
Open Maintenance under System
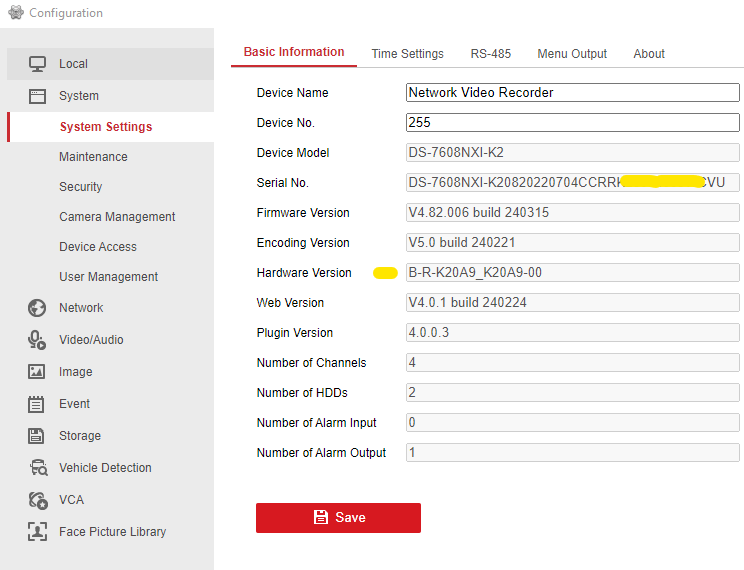pyautogui.click(x=93, y=157)
